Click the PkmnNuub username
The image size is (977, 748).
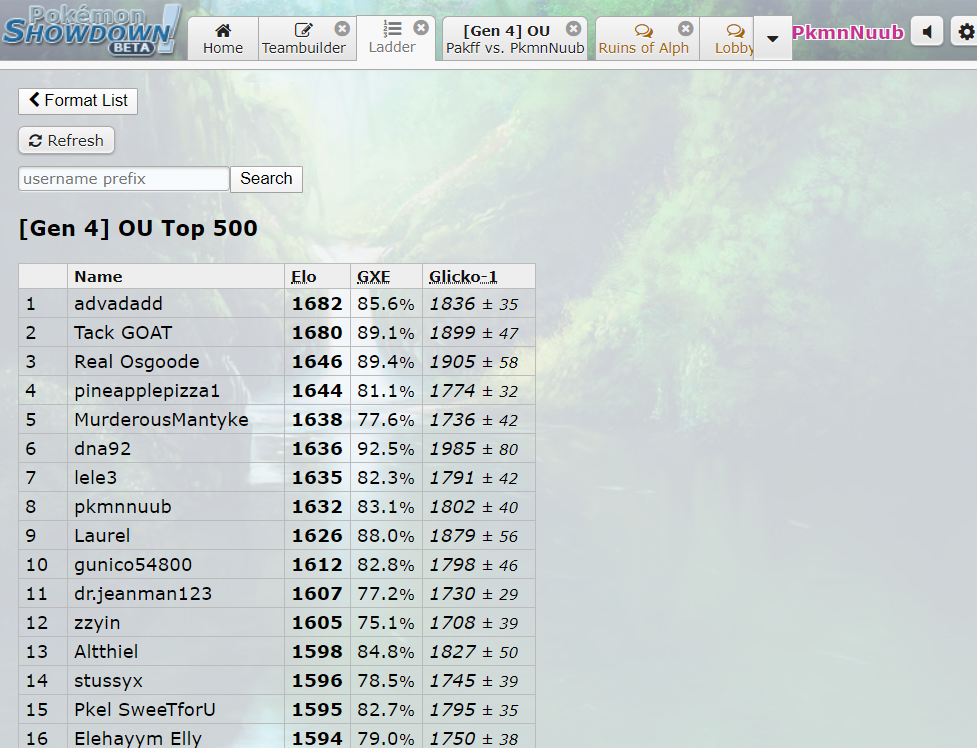(x=847, y=33)
